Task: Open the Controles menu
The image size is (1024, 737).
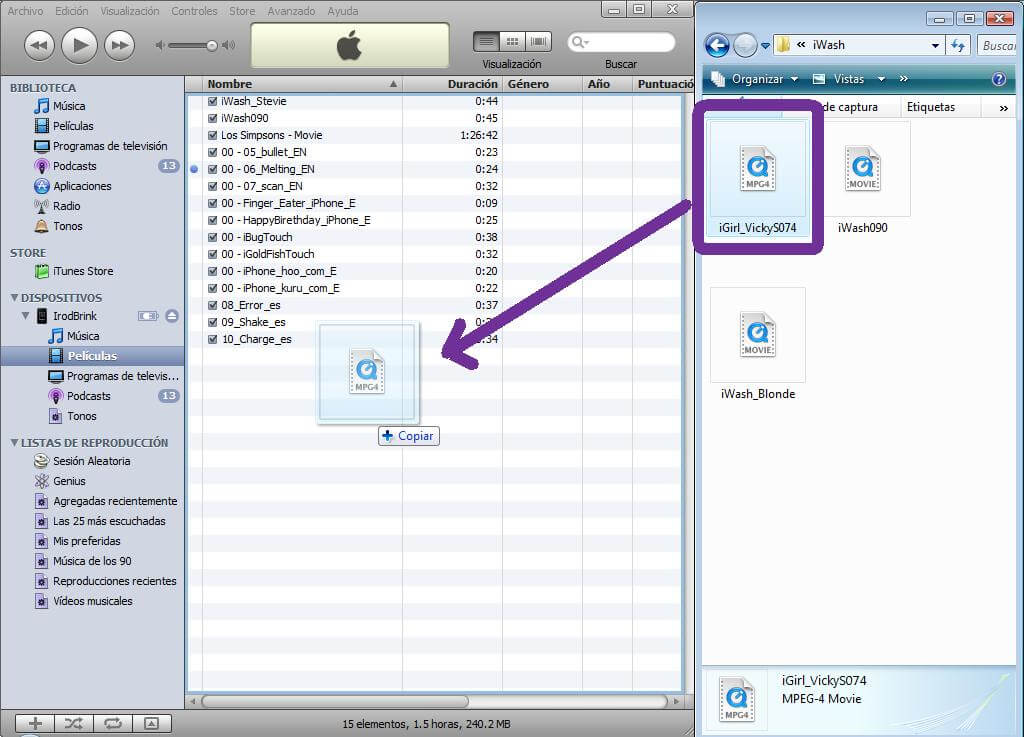Action: 194,10
